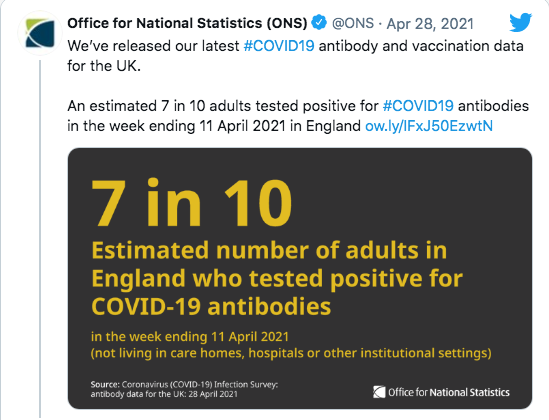Click the Source citation text in image
549x420 pixels.
(184, 389)
